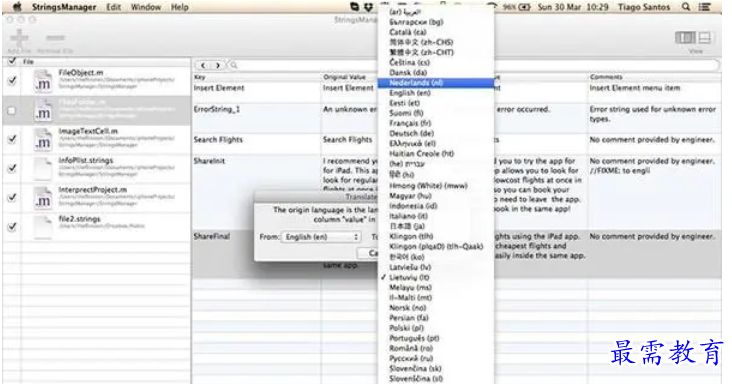This screenshot has height=384, width=732.
Task: Uncheck the file2.strings checkbox
Action: (12, 227)
